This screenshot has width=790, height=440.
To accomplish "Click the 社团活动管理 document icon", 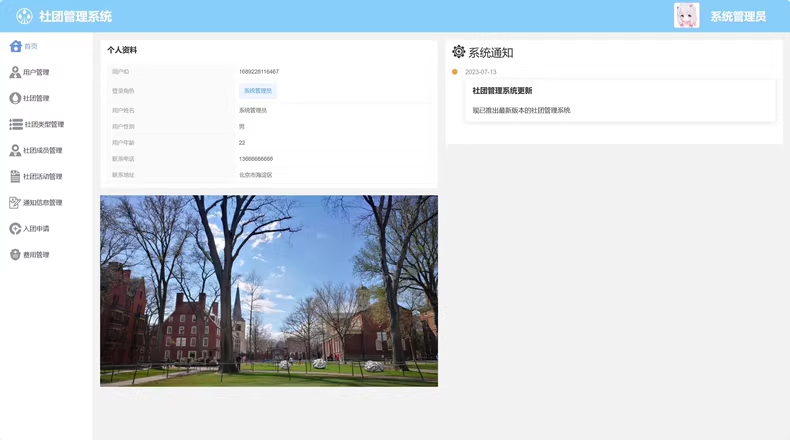I will point(15,176).
